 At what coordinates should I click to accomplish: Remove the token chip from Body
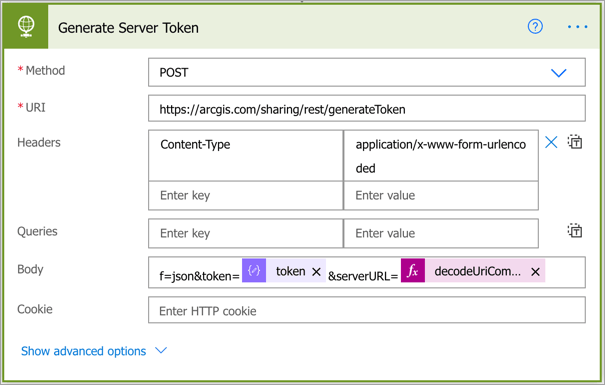click(x=316, y=272)
